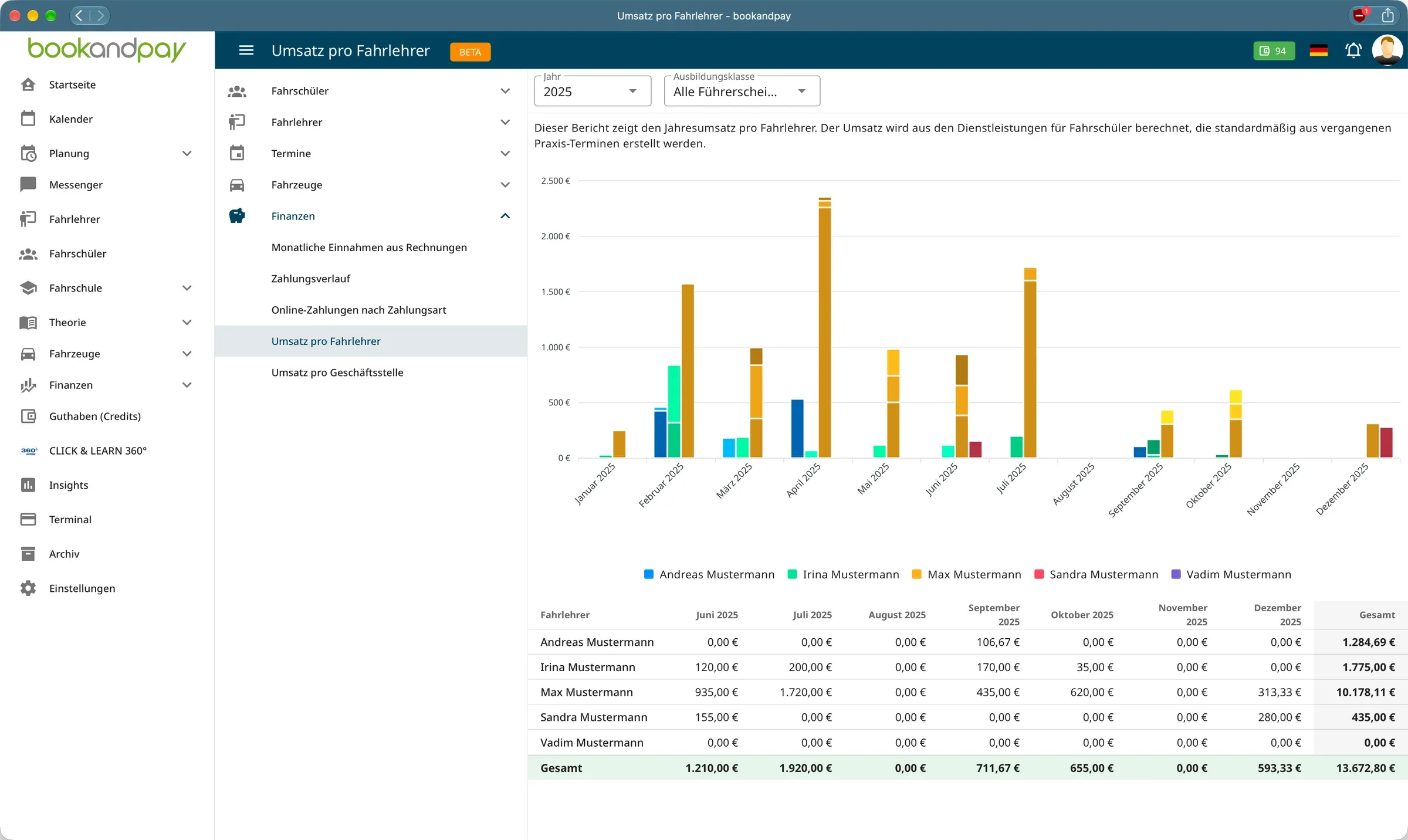Click the Terminal card icon
This screenshot has width=1408, height=840.
point(28,519)
